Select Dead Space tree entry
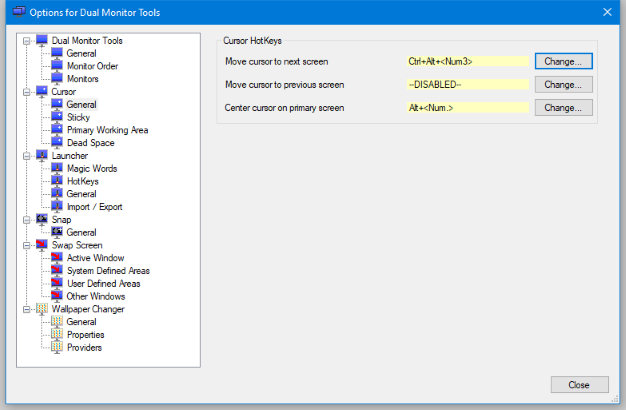Image resolution: width=626 pixels, height=410 pixels. [x=91, y=143]
